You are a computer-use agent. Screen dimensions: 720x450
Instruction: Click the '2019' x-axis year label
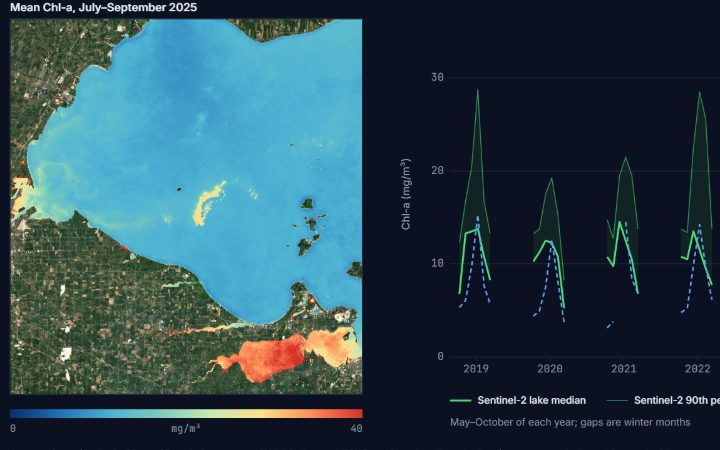tap(476, 369)
